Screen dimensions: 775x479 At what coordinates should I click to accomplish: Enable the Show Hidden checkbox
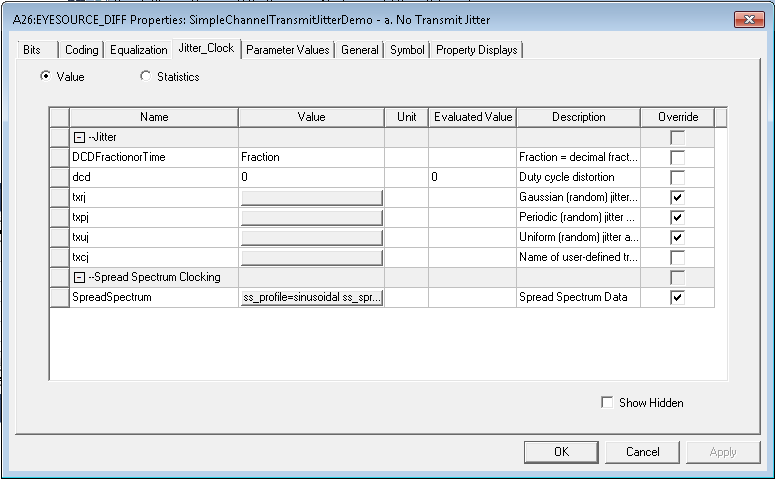(607, 402)
